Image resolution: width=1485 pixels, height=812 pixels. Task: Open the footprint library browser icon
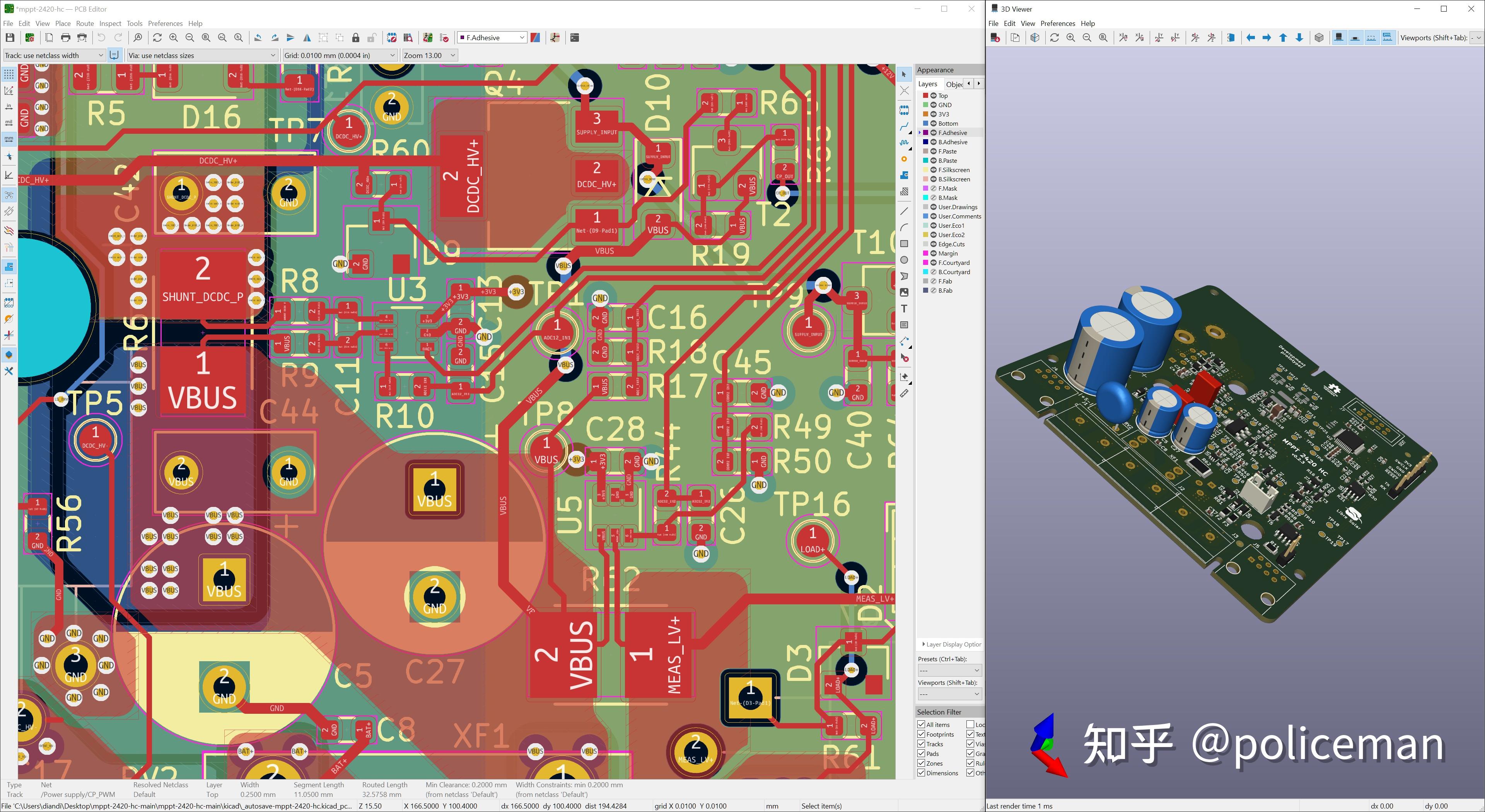(408, 38)
